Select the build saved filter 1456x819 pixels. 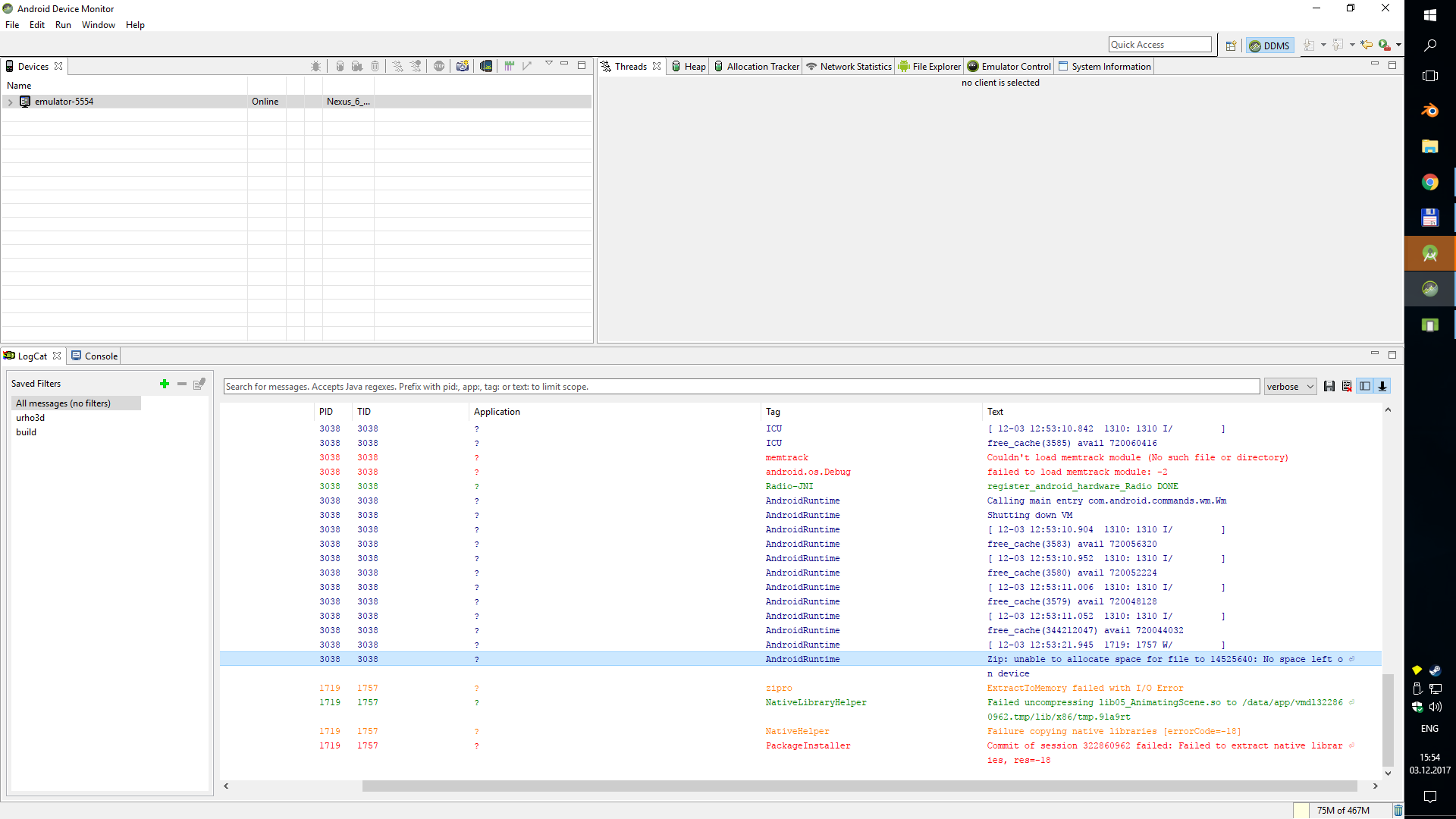click(x=26, y=432)
